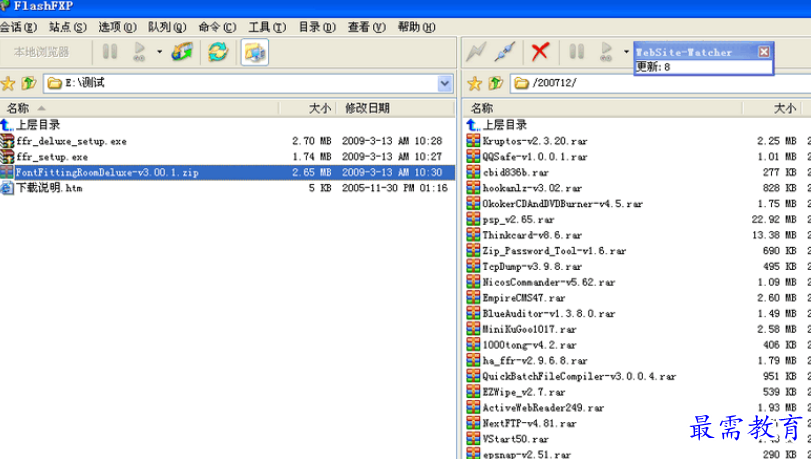Select NicosCommander-v5.62.rar file
Viewport: 811px width, 459px height.
(x=549, y=282)
